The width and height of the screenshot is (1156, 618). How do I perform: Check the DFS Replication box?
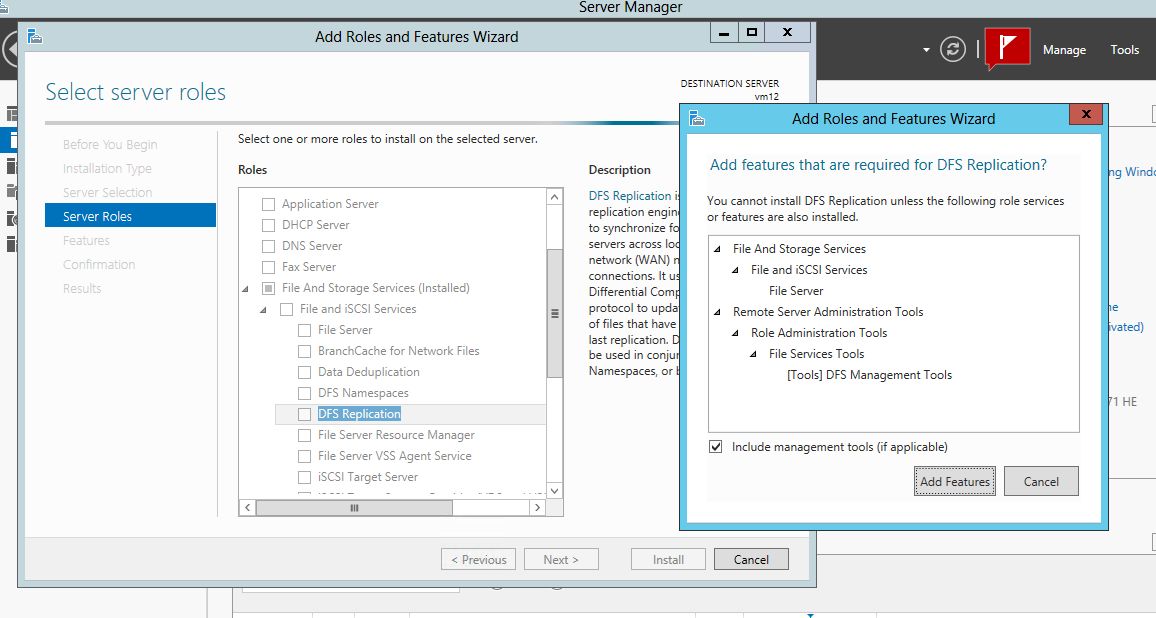pos(304,414)
